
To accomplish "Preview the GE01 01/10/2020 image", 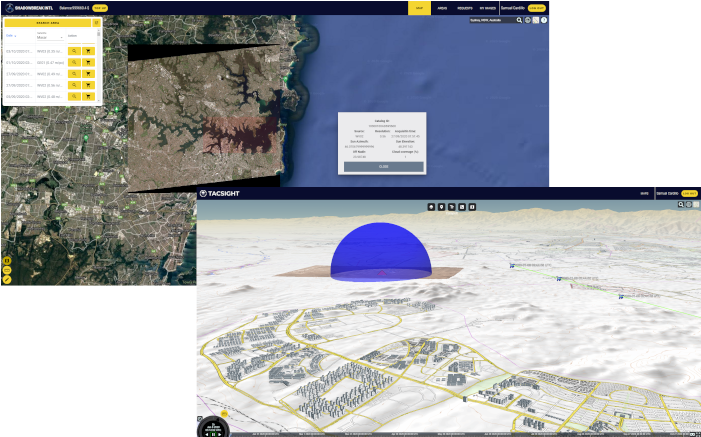I will (x=74, y=62).
